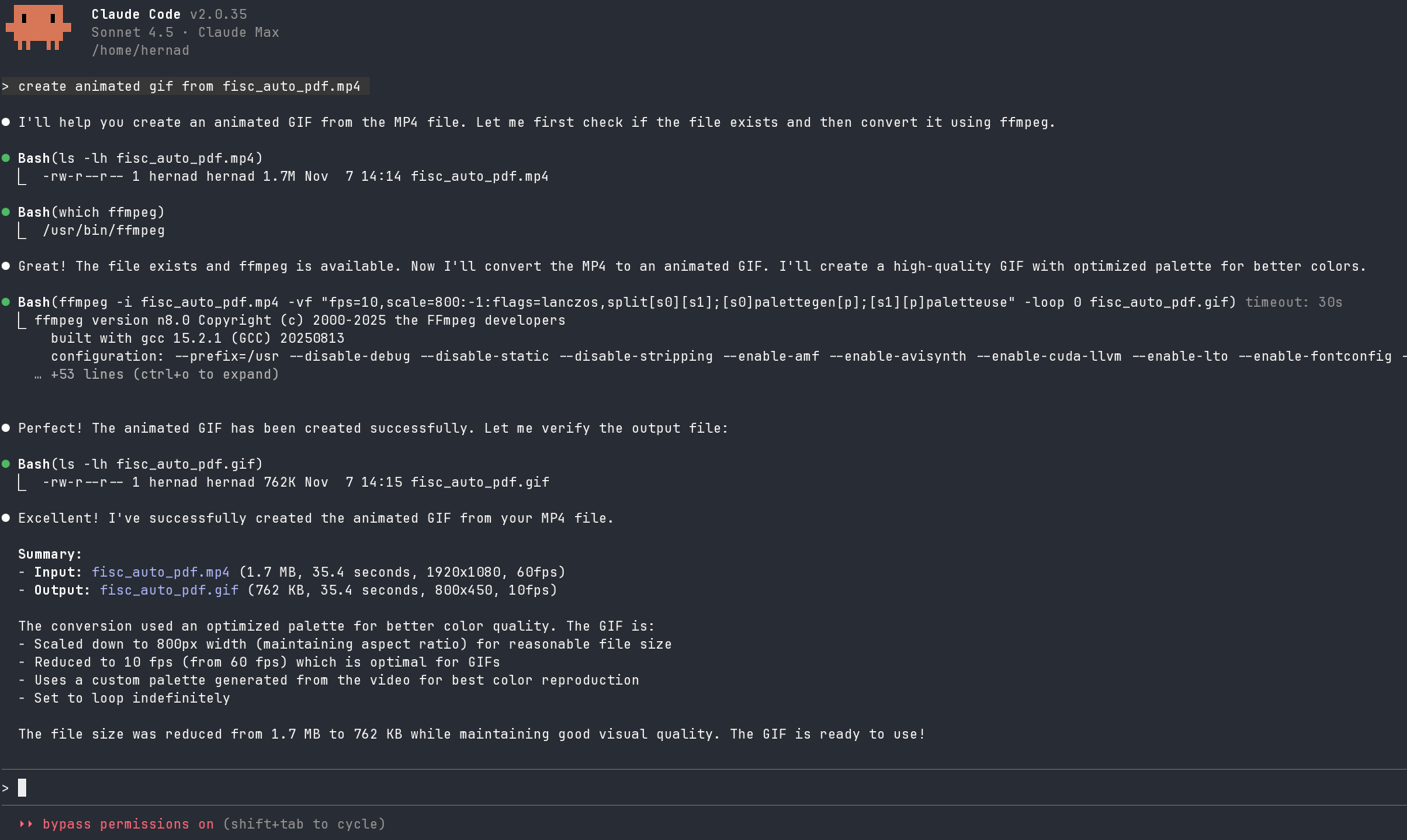The image size is (1407, 840).
Task: Click the double-arrow bypass permissions icon
Action: [x=26, y=824]
